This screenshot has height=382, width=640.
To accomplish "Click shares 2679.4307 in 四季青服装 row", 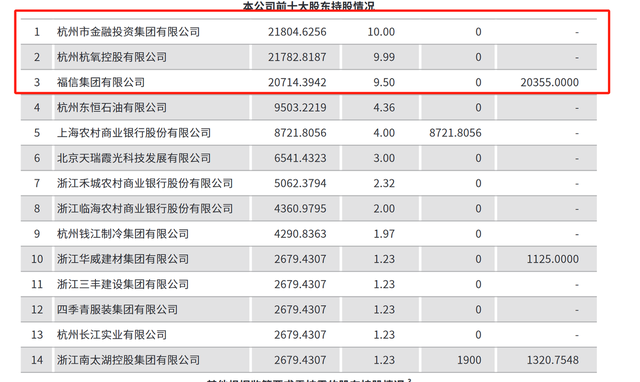I will (x=300, y=310).
